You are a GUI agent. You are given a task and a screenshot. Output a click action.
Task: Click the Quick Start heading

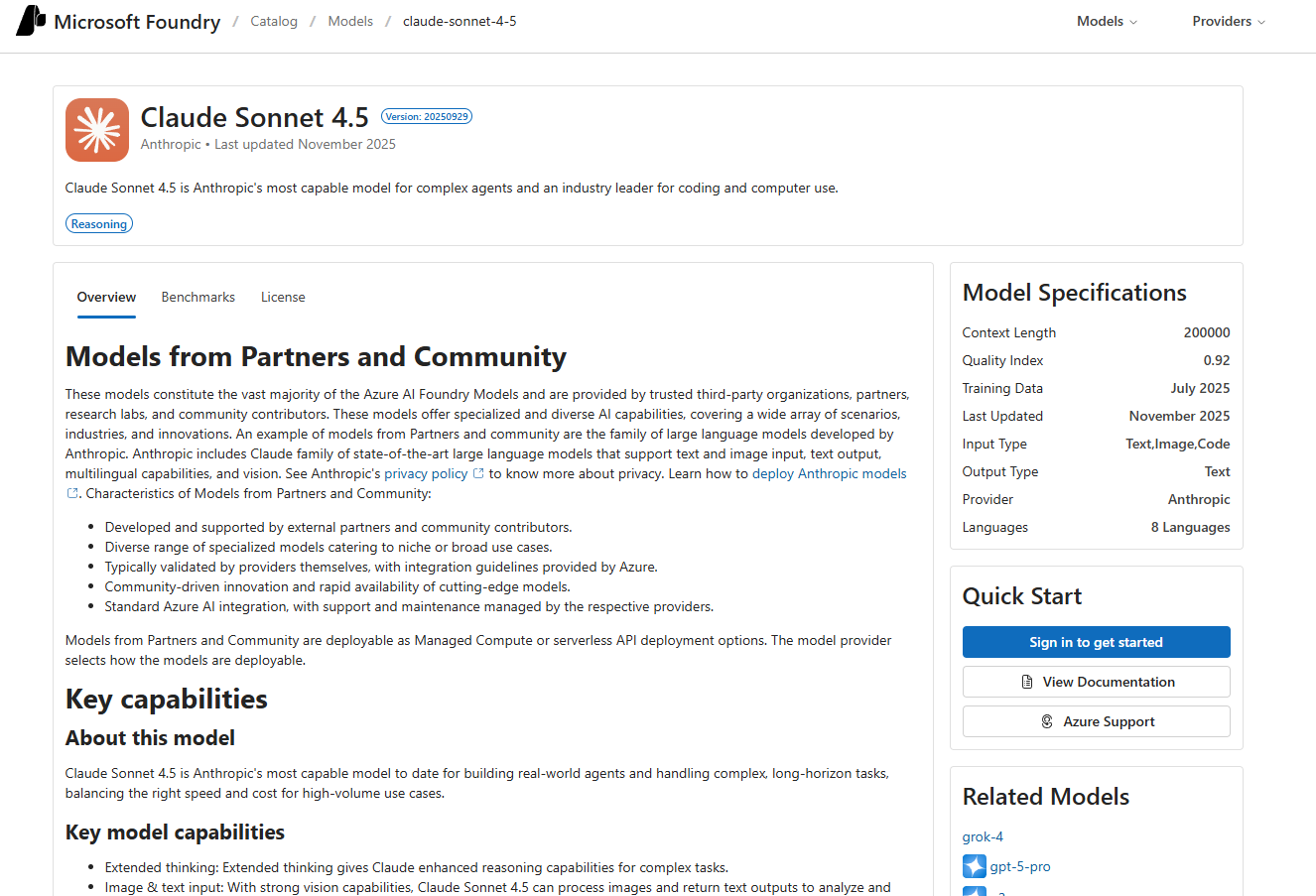pos(1022,596)
